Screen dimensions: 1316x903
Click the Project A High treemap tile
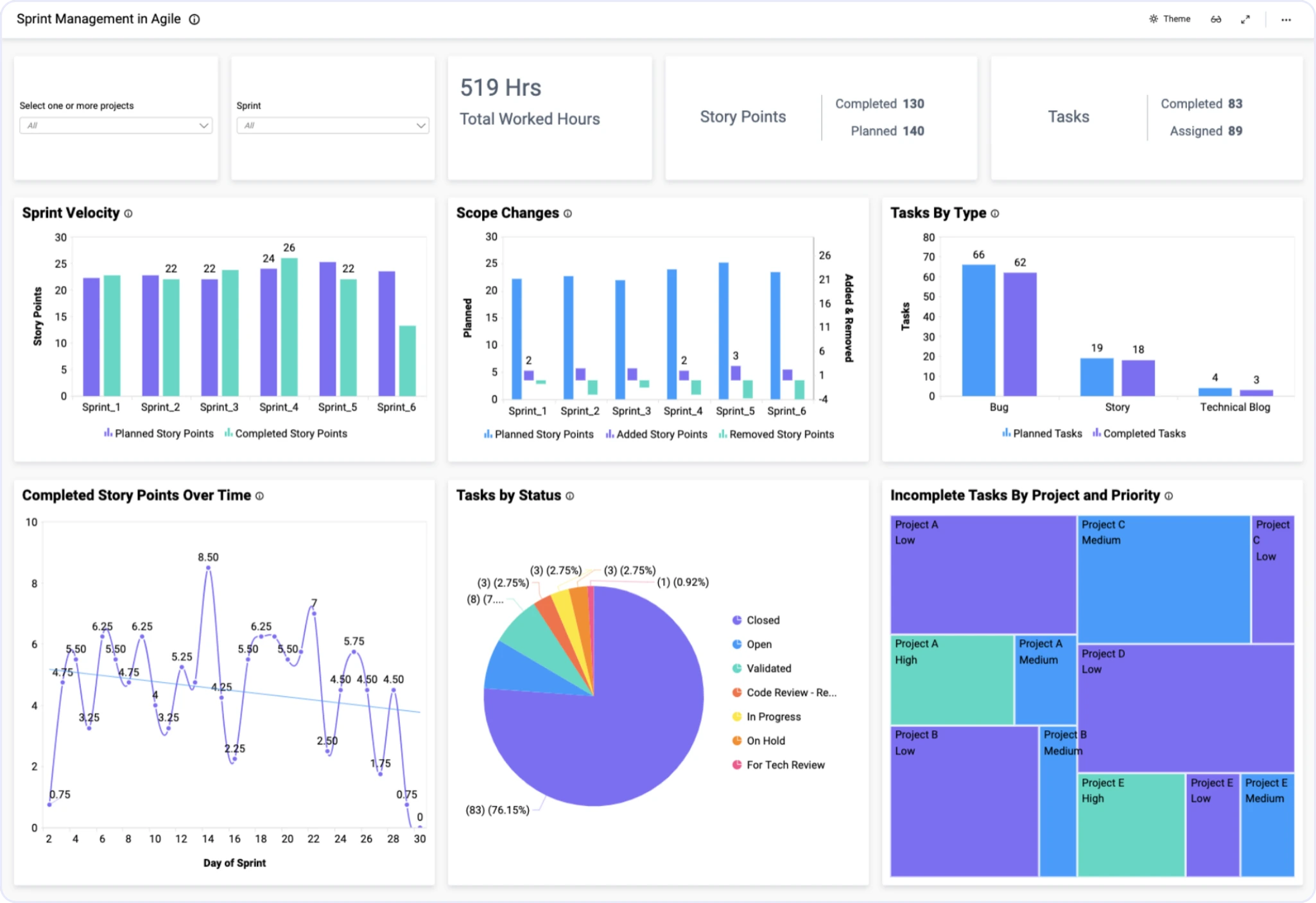[x=951, y=679]
